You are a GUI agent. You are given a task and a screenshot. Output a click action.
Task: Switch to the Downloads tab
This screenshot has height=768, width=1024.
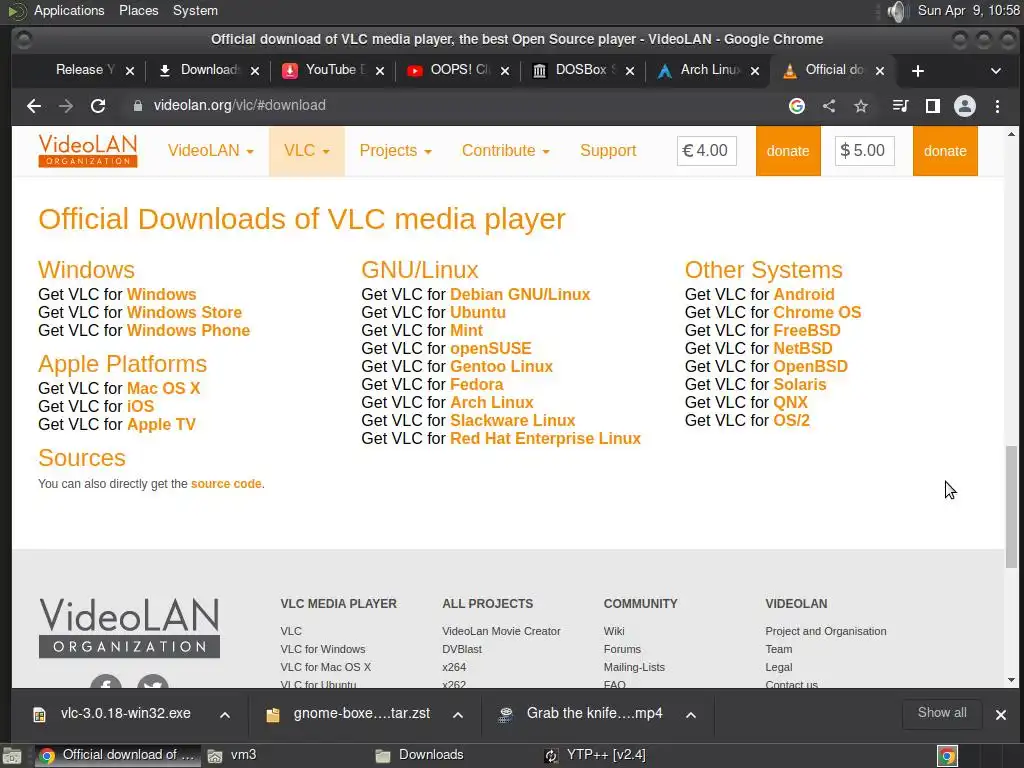click(209, 70)
